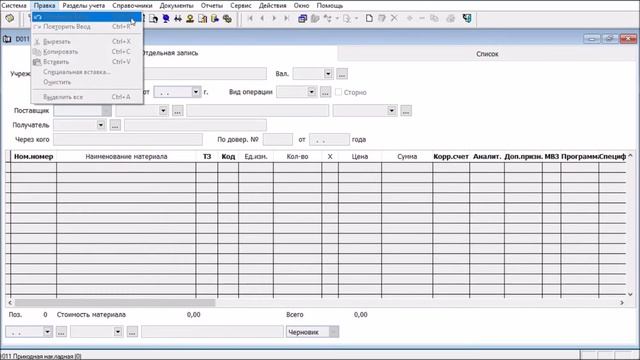Viewport: 640px width, 360px height.
Task: Go to next record arrow
Action: [x=274, y=18]
